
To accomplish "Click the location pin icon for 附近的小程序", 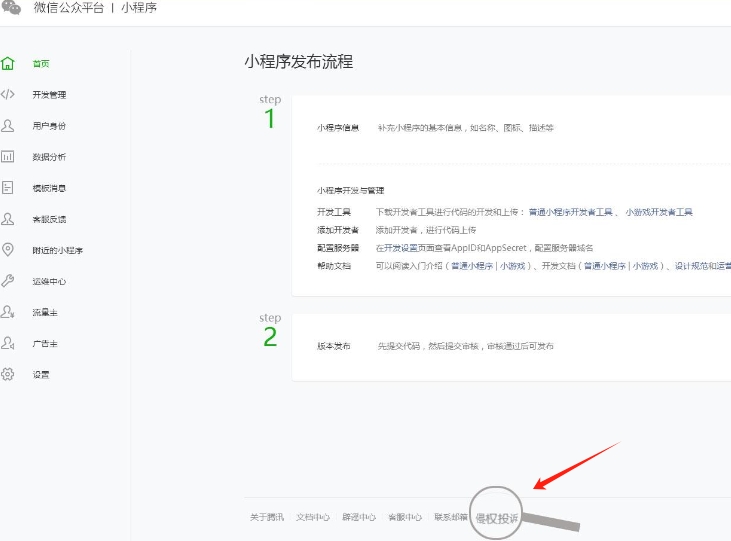I will click(x=8, y=250).
